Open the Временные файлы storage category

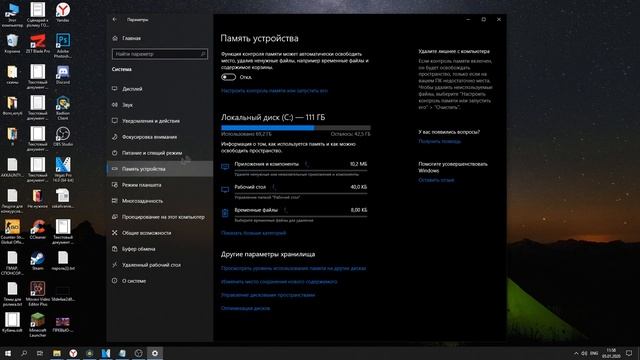tap(294, 214)
